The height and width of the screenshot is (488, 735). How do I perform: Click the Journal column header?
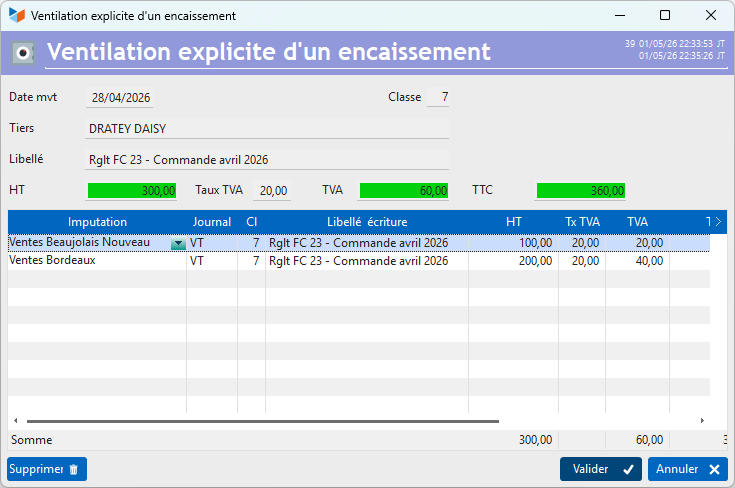[212, 222]
